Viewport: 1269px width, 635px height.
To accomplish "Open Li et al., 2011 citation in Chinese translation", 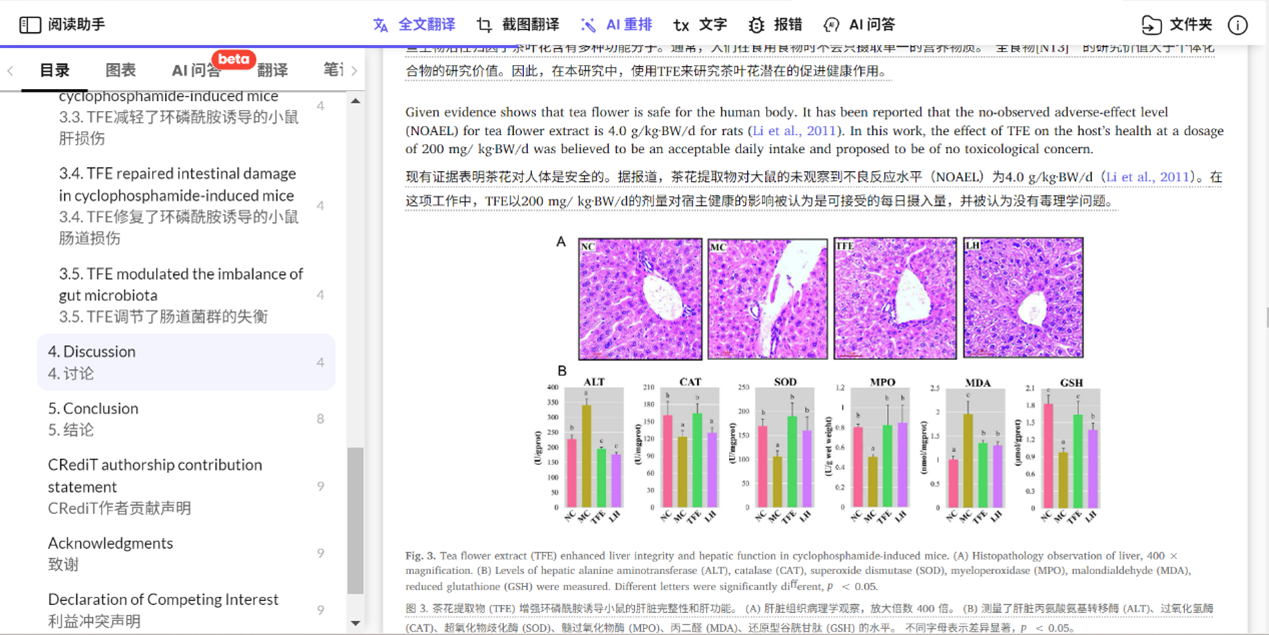I will point(1146,178).
